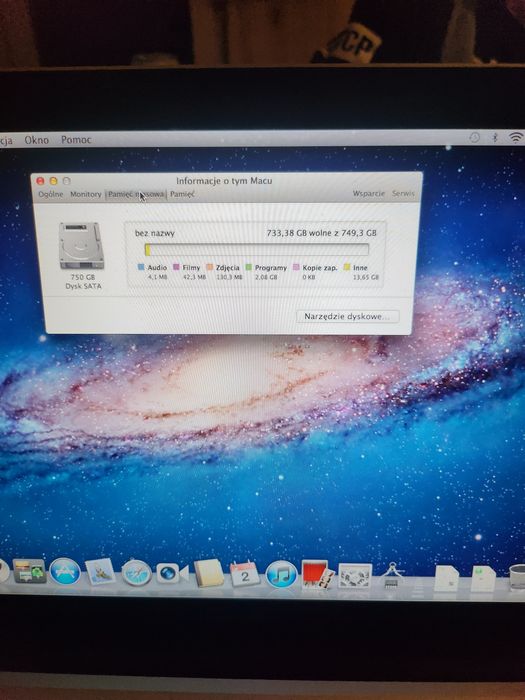
Task: Open Address Book dock icon
Action: [208, 573]
